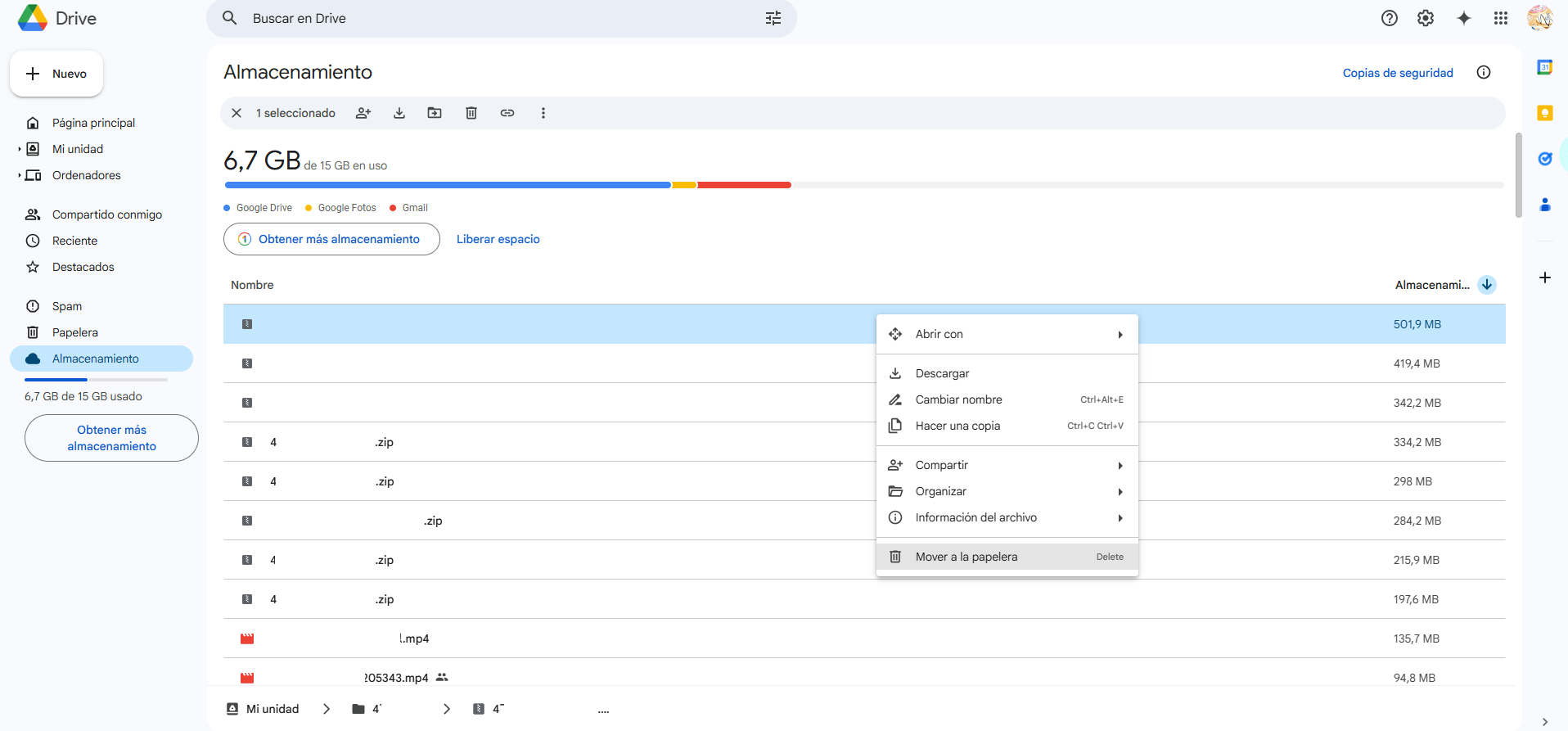1568x731 pixels.
Task: Expand the Ordenadores tree
Action: (x=20, y=175)
